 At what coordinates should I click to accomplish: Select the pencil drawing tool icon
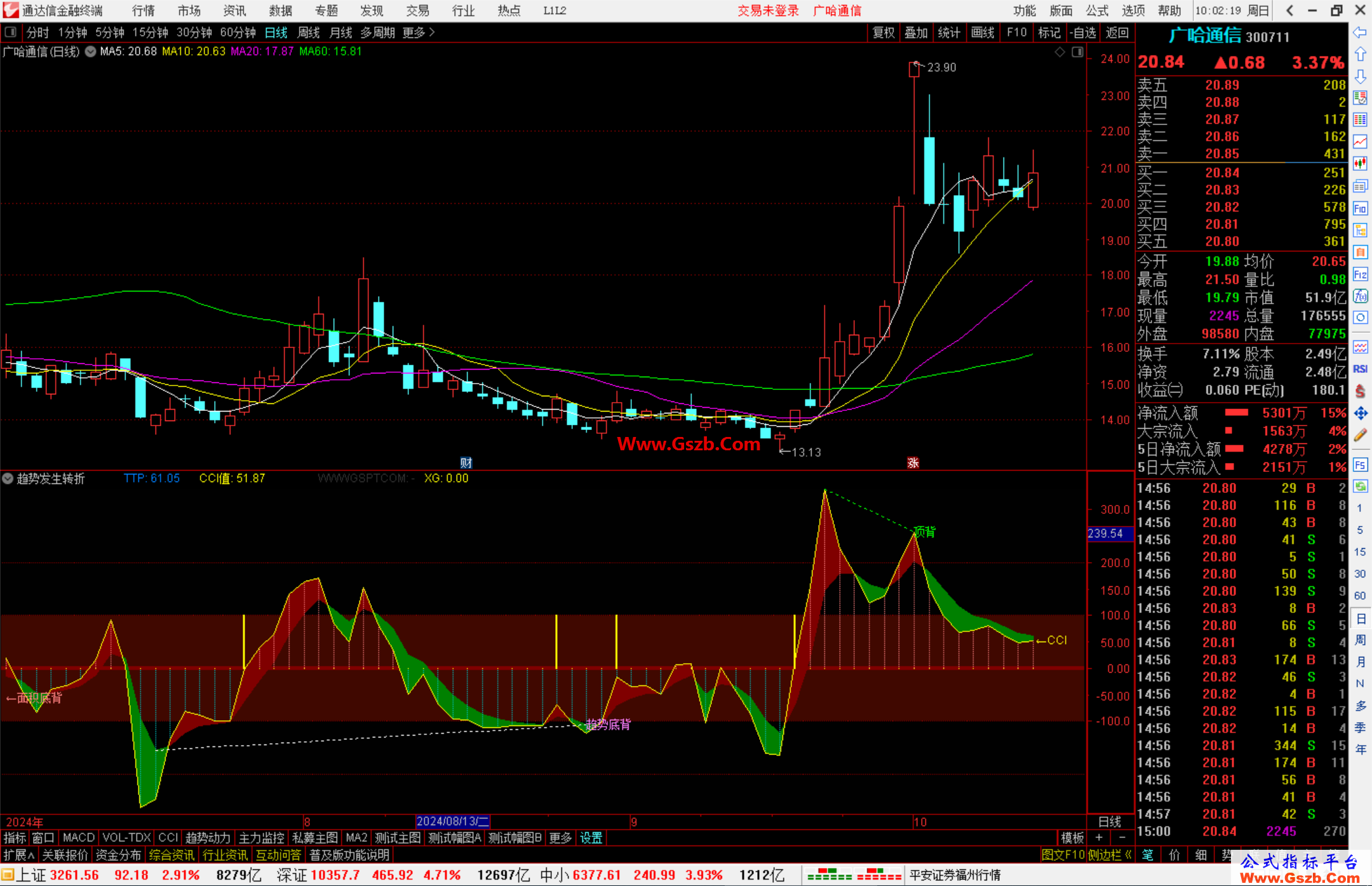pos(1360,435)
